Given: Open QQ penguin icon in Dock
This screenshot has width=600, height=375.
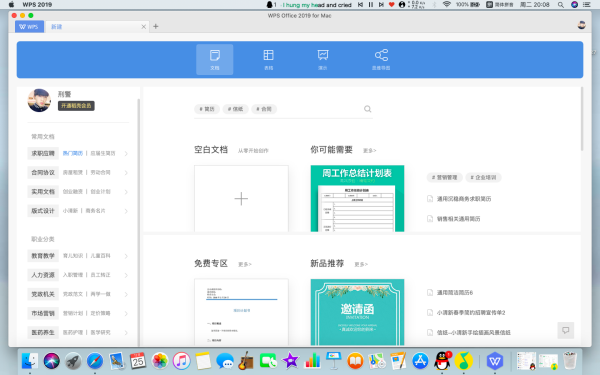Looking at the screenshot, I should pos(442,360).
